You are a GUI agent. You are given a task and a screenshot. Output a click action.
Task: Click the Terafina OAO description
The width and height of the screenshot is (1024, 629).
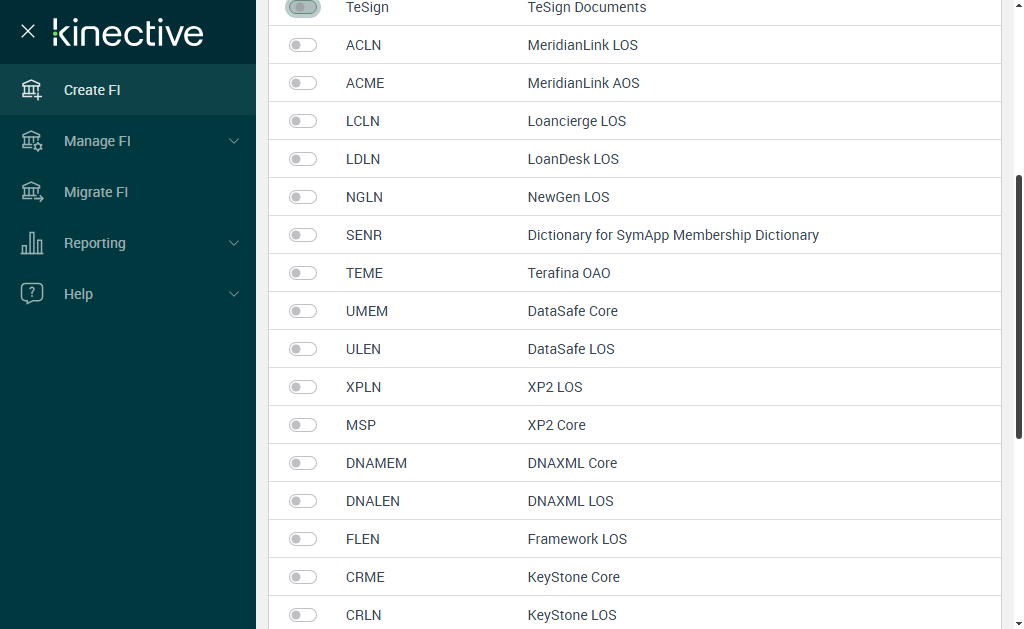(x=569, y=273)
